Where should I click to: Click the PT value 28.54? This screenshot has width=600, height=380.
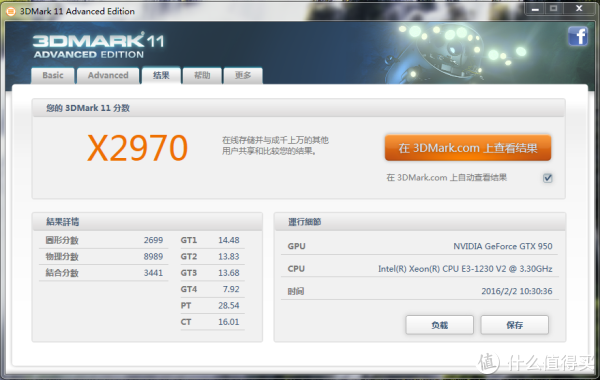[229, 305]
